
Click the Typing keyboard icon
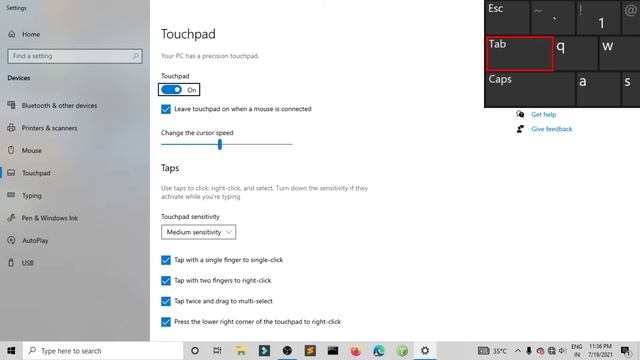click(11, 195)
